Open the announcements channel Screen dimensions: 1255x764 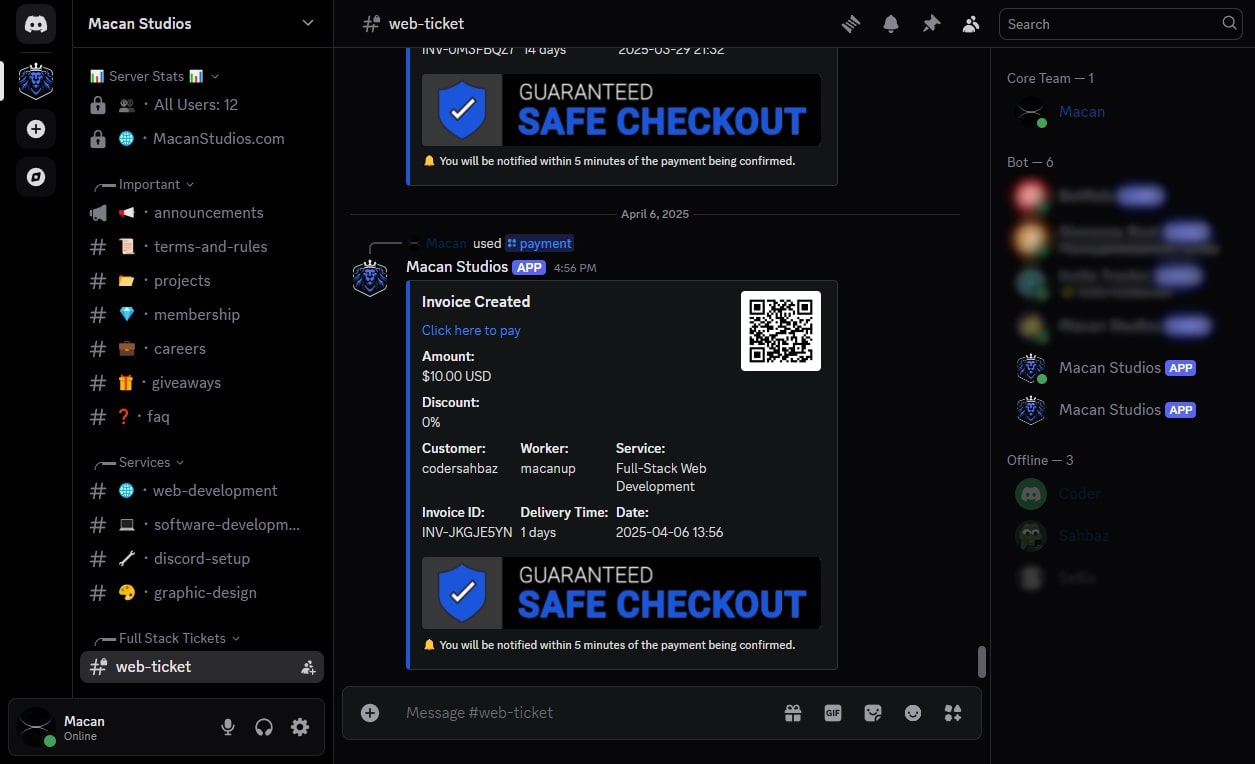(x=202, y=213)
